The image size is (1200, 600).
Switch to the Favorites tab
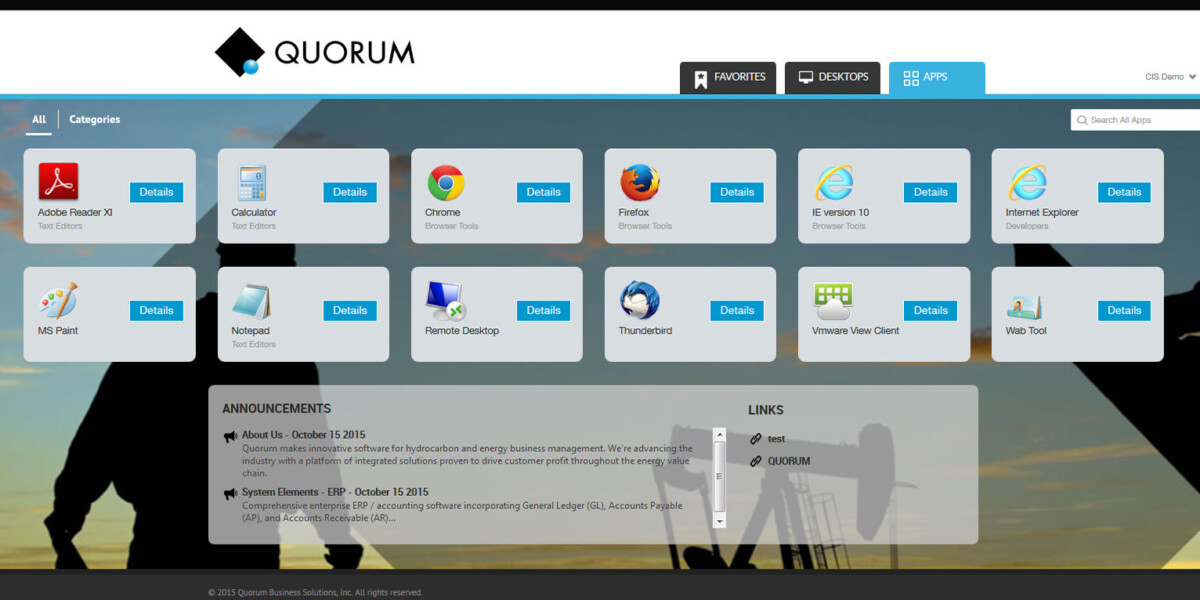(x=729, y=77)
